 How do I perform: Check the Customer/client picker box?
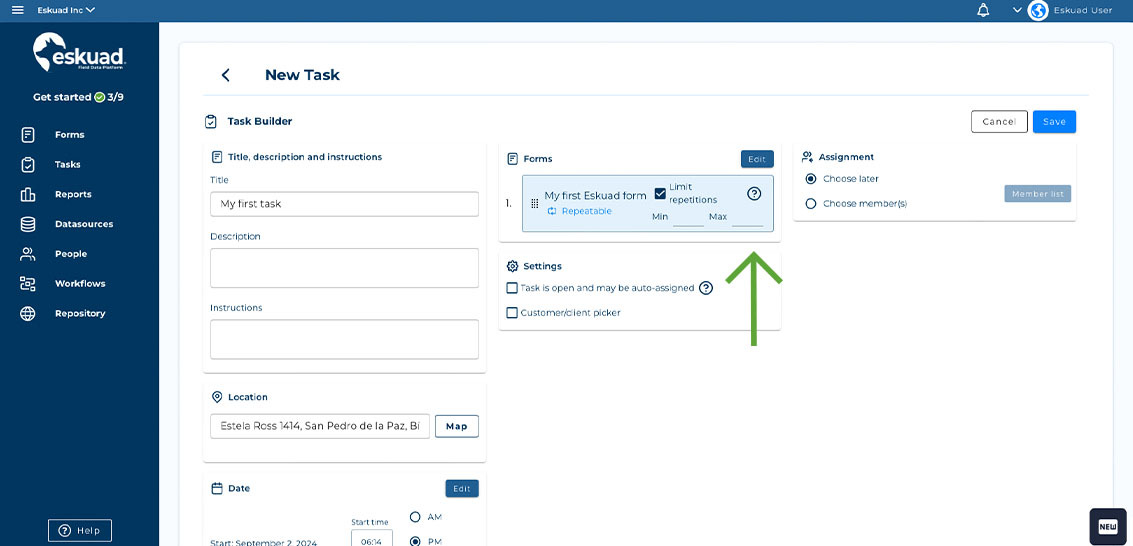point(512,313)
